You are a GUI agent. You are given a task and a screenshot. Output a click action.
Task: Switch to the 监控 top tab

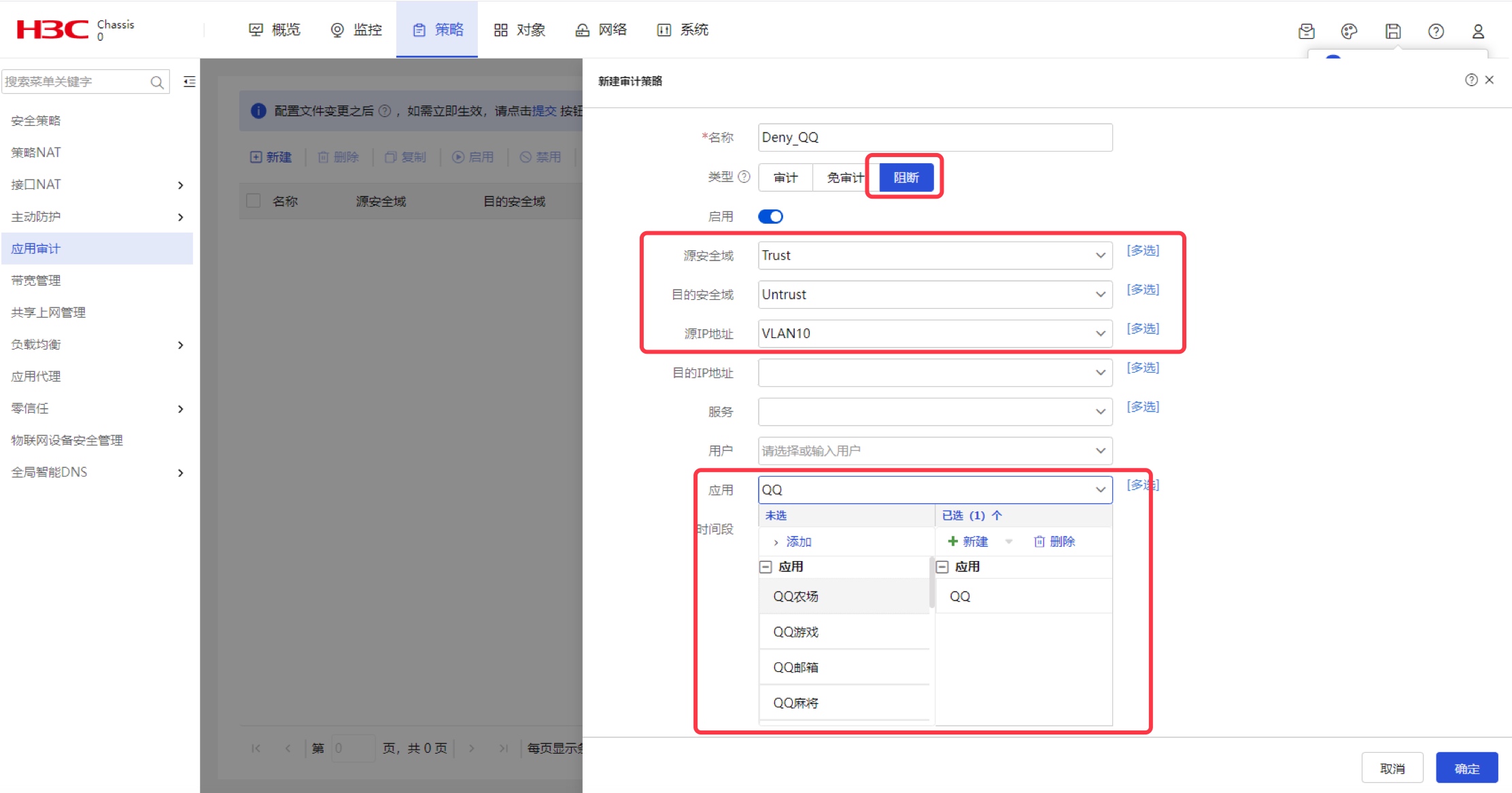(x=356, y=29)
